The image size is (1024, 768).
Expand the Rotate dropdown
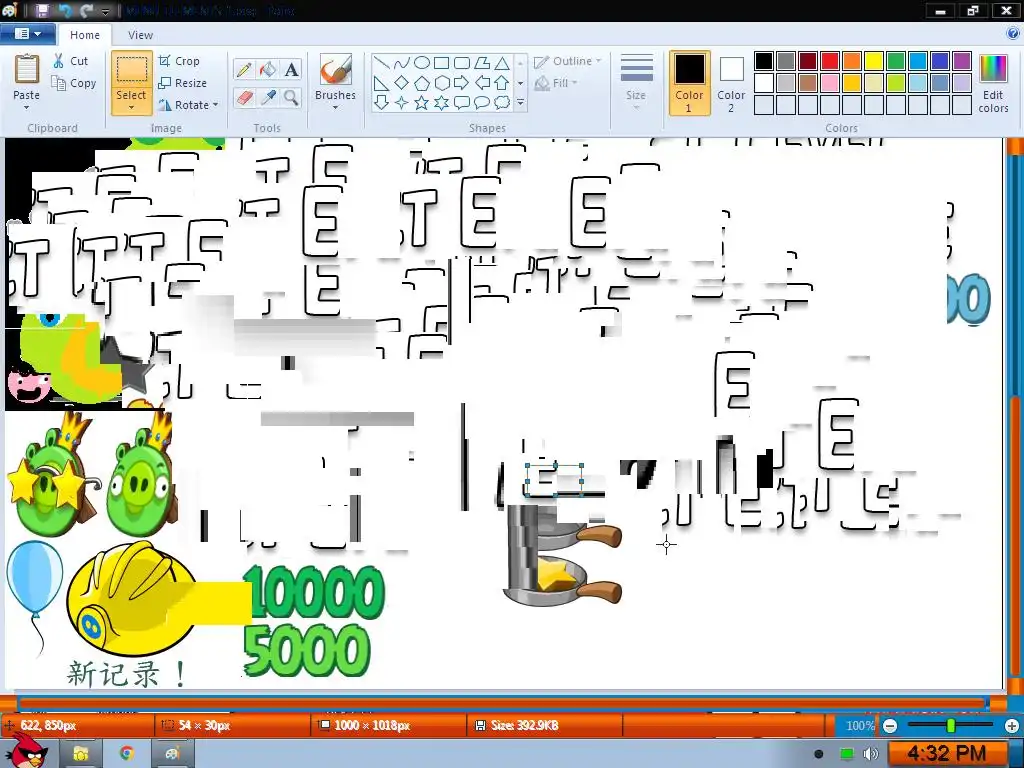216,104
